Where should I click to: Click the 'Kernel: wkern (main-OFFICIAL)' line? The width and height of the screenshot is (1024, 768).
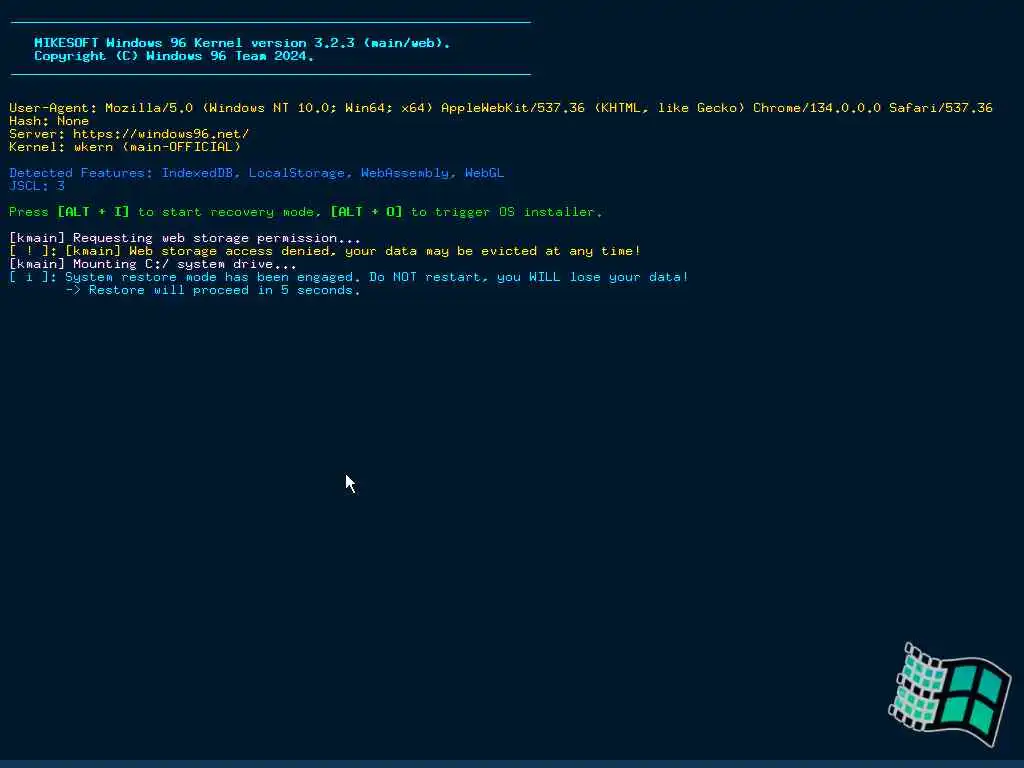[125, 147]
